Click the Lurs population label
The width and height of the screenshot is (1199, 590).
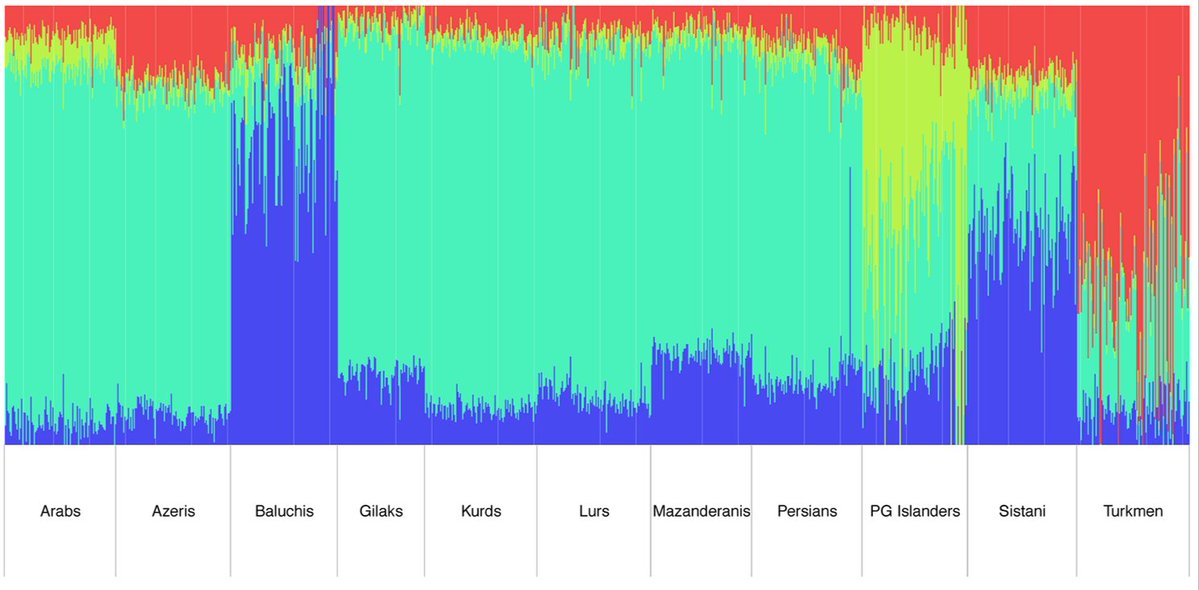pos(594,511)
